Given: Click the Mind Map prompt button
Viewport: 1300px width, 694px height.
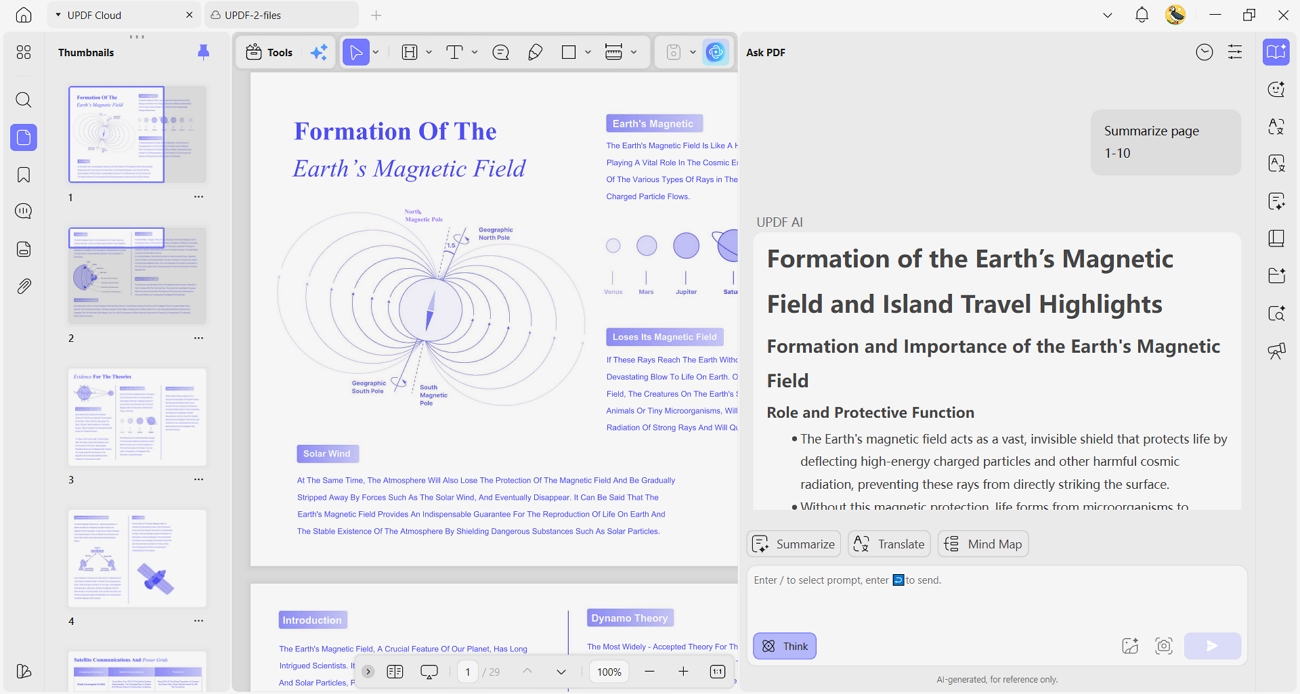Looking at the screenshot, I should click(984, 544).
